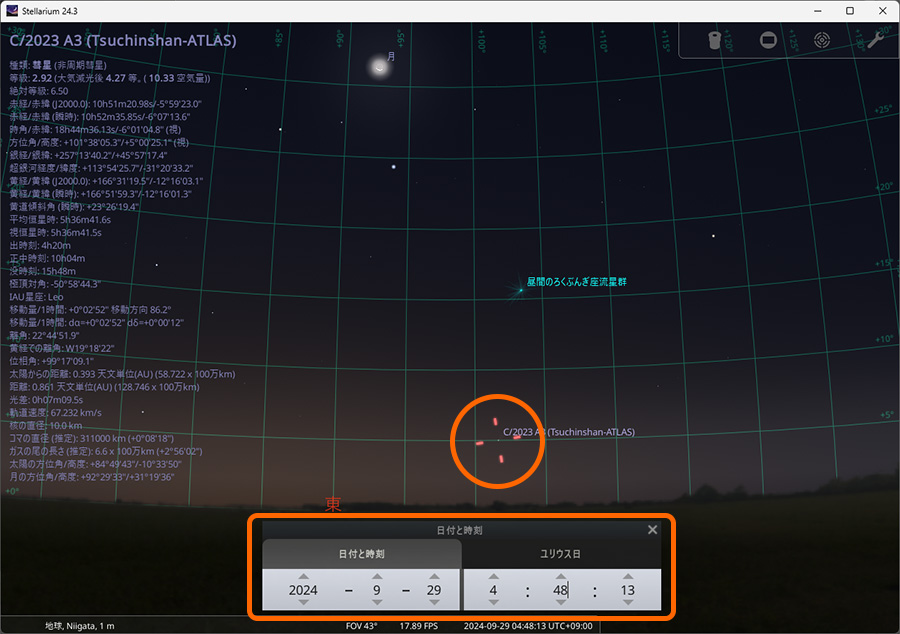Viewport: 900px width, 634px height.
Task: Toggle the Oculars telescope view icon
Action: 714,41
